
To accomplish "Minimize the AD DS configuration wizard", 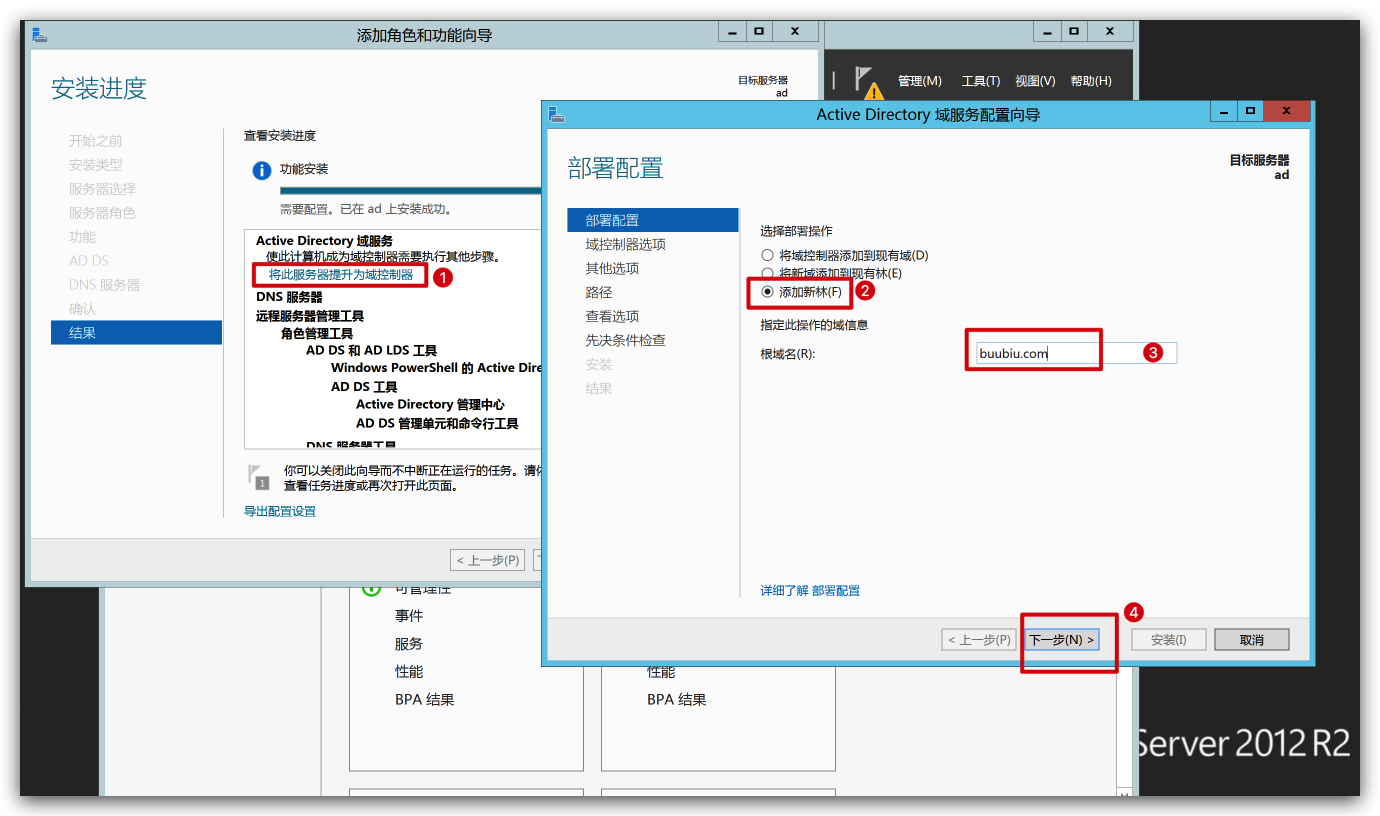I will [x=1222, y=111].
